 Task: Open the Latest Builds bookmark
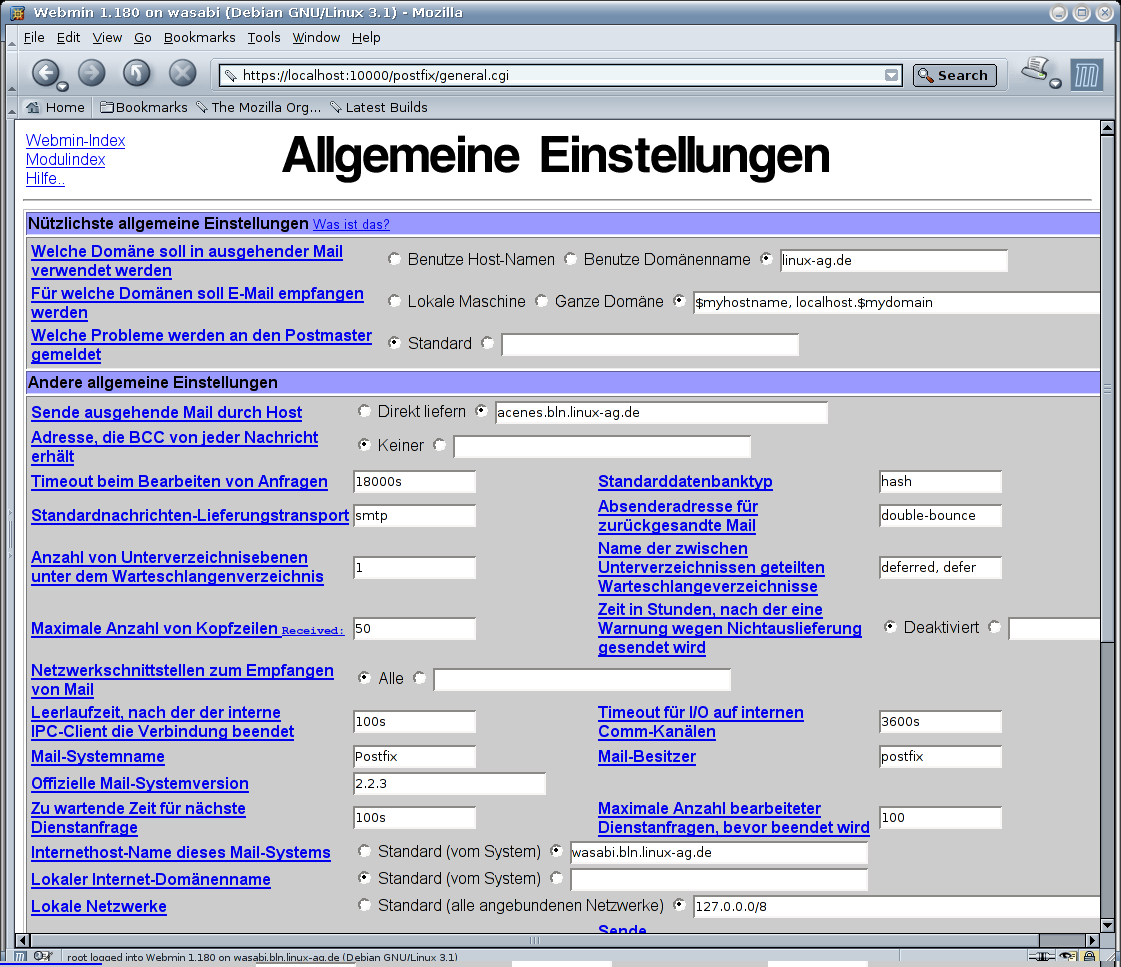378,107
